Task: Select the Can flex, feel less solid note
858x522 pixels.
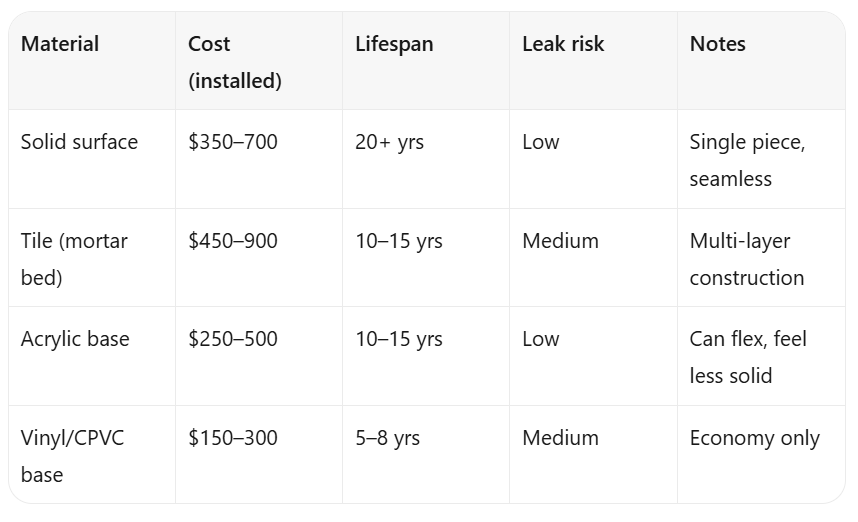Action: coord(761,356)
